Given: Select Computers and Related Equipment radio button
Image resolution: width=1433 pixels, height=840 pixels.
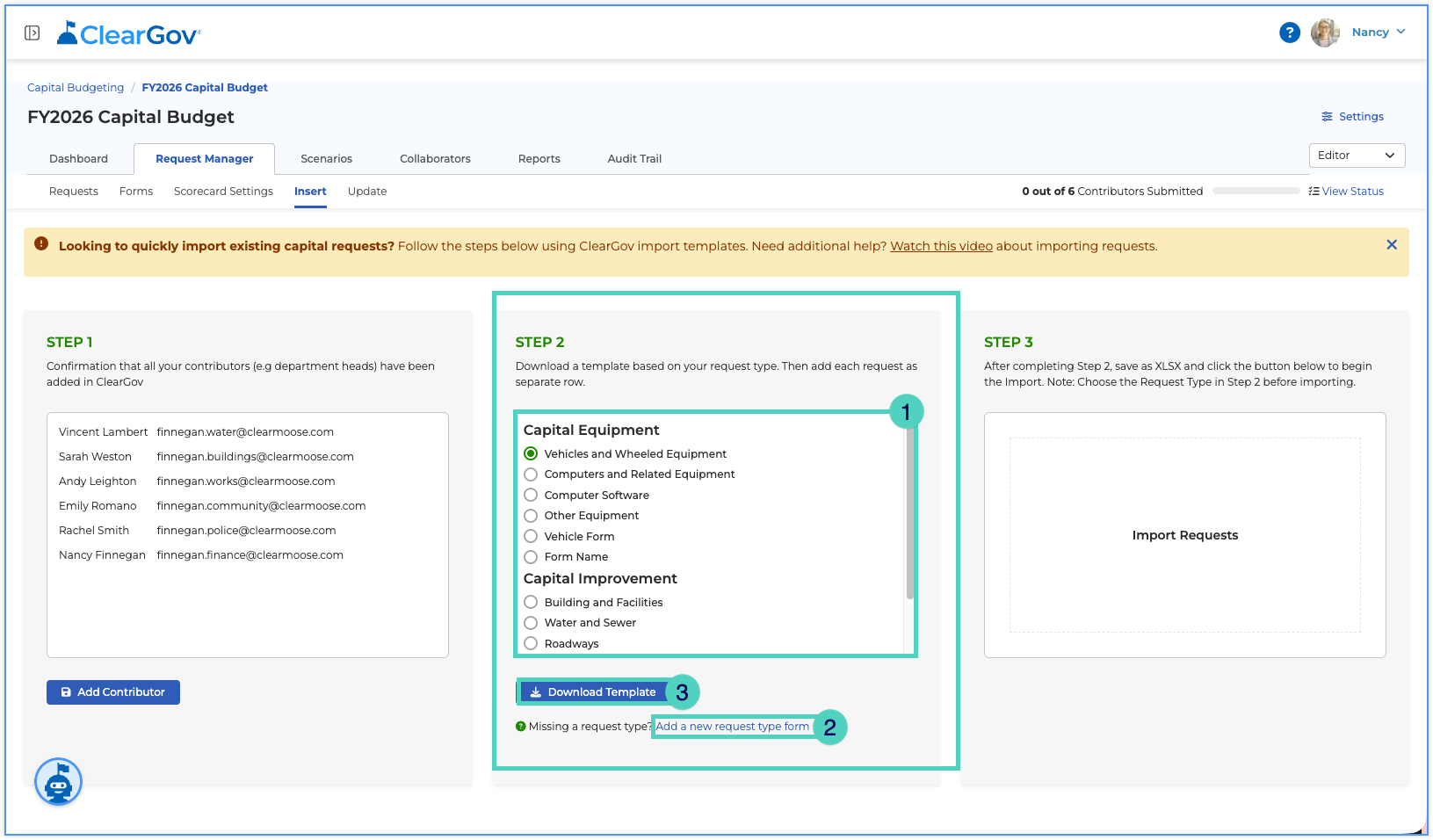Looking at the screenshot, I should coord(531,474).
